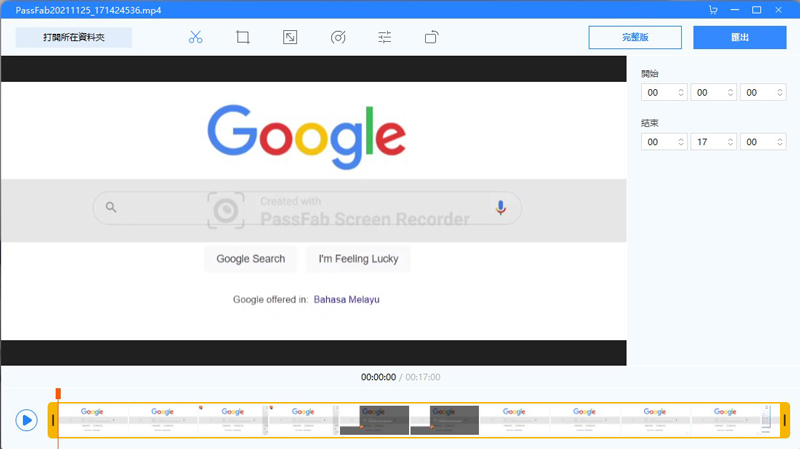Click the blue 匯出 export button

click(739, 37)
